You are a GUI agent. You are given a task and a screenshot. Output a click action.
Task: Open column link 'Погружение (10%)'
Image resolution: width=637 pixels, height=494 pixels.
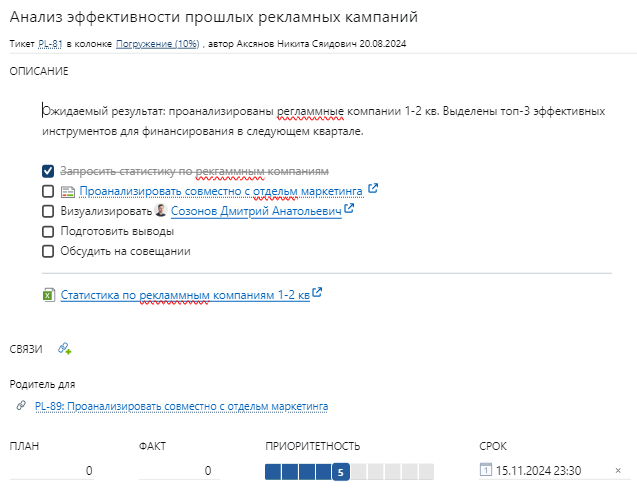[x=158, y=44]
